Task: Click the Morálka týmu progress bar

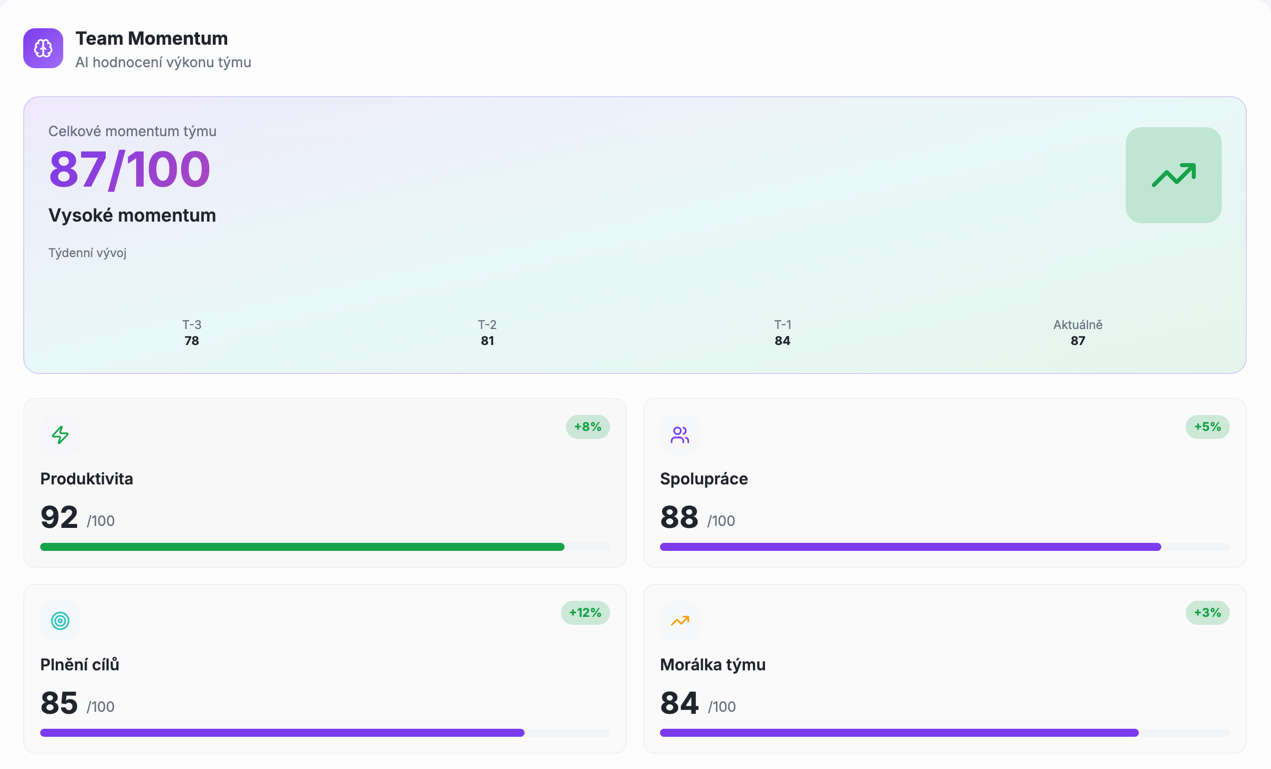Action: (x=899, y=733)
